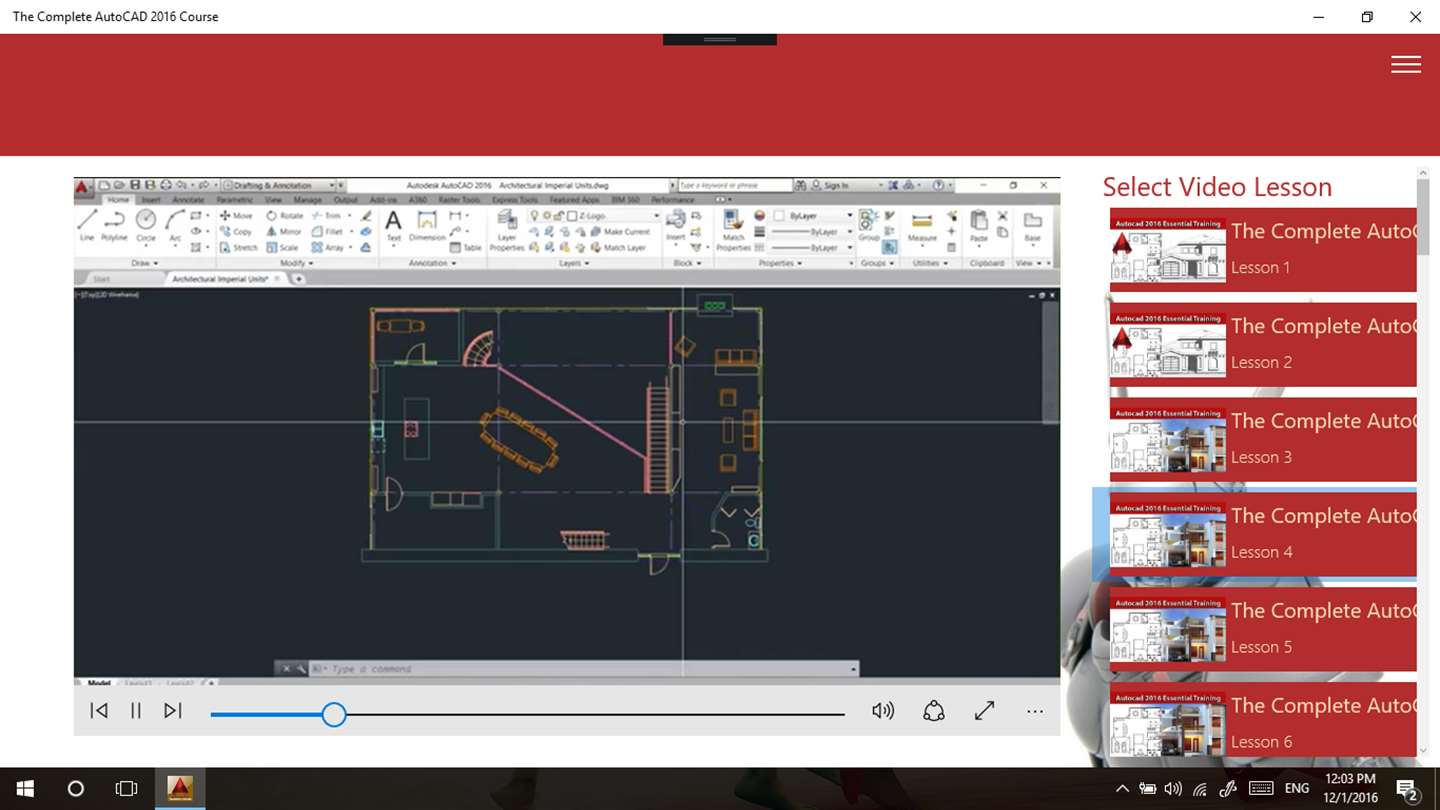Show hidden system tray icons
This screenshot has height=810, width=1440.
pos(1122,789)
